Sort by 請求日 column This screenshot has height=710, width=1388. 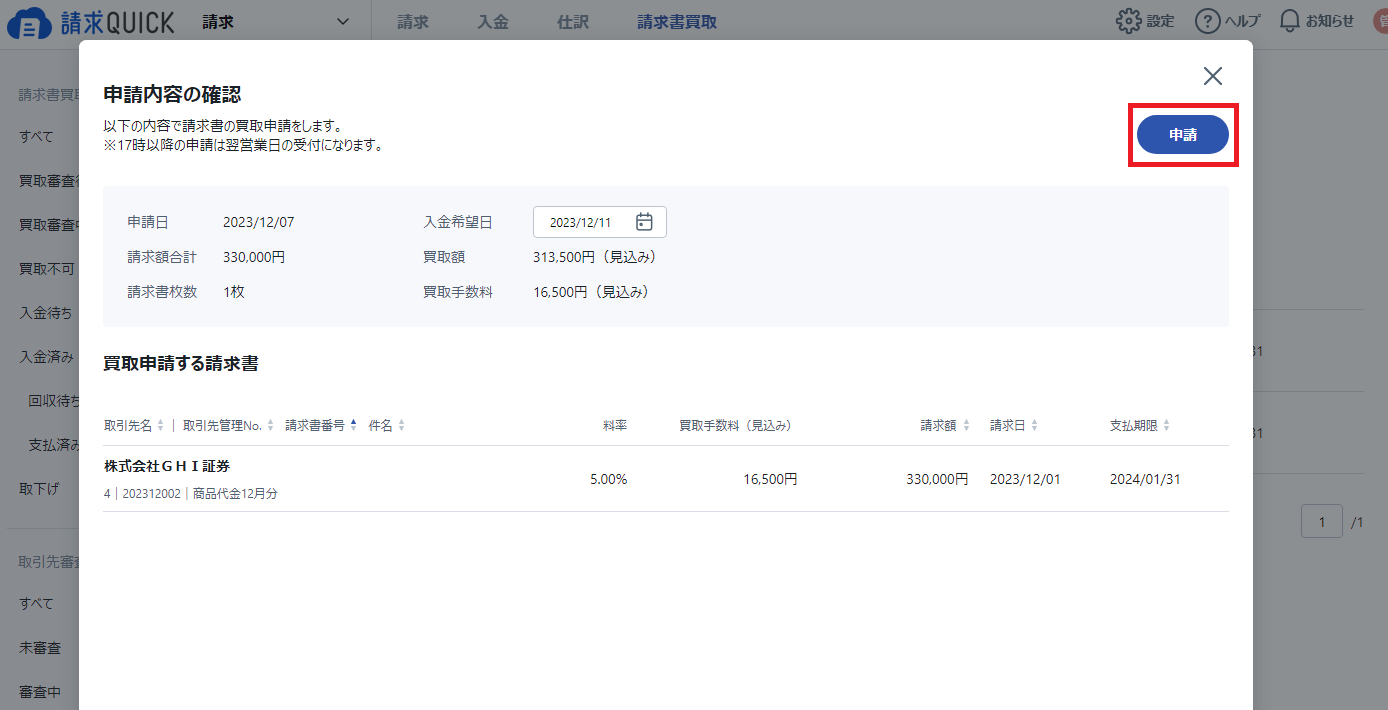1014,425
